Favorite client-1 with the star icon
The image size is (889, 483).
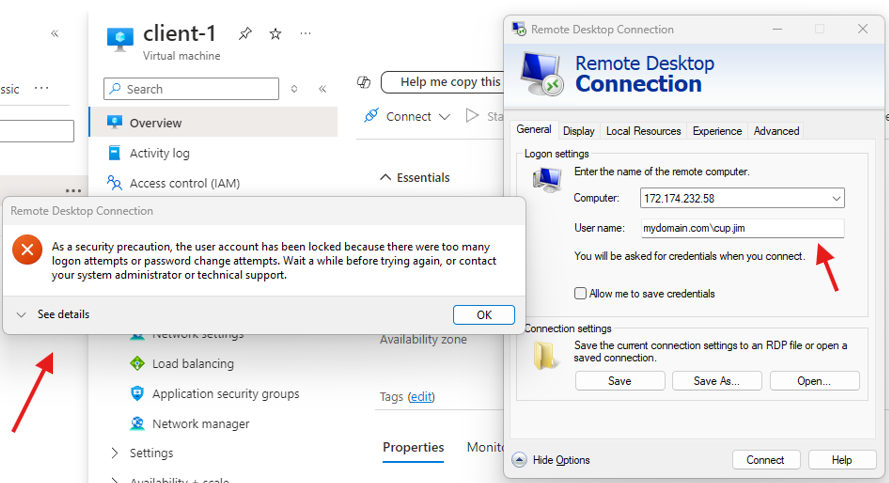pos(276,34)
